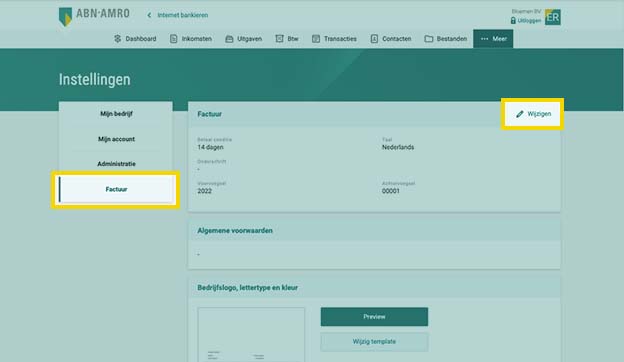Click the '2022' prefix value
Image resolution: width=624 pixels, height=362 pixels.
[x=205, y=191]
